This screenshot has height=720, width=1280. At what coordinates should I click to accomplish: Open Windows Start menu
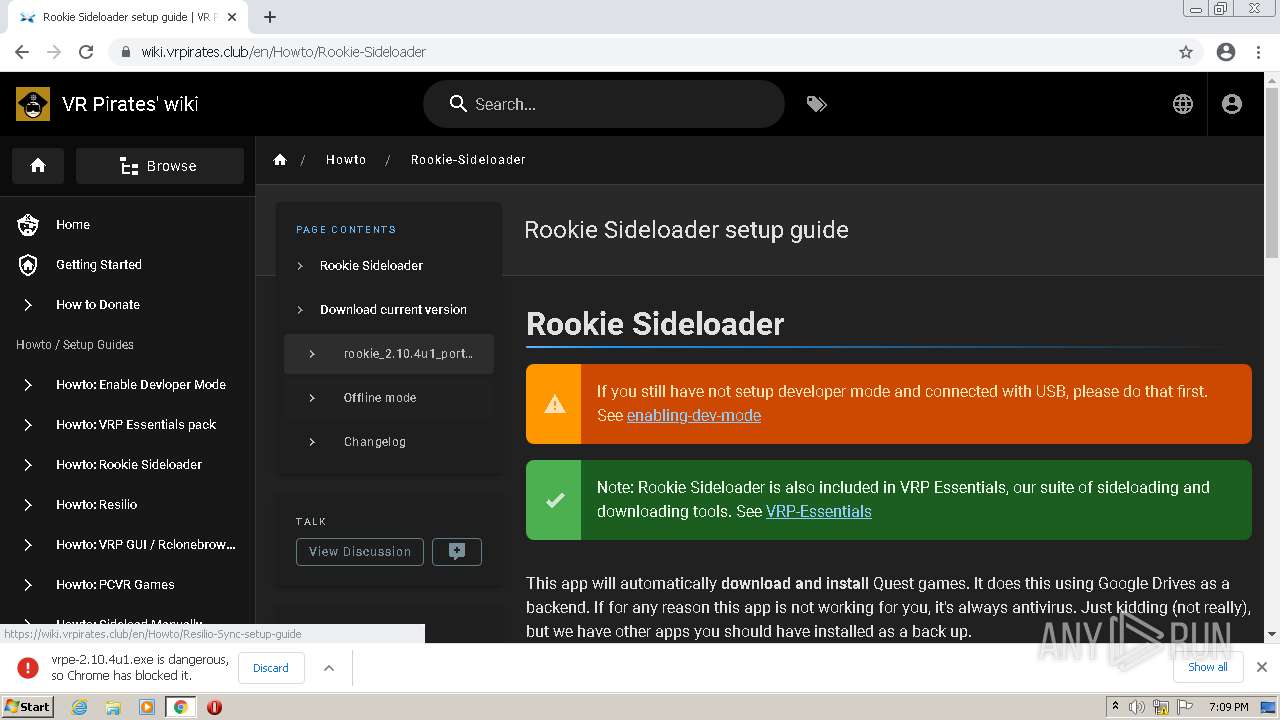click(27, 706)
